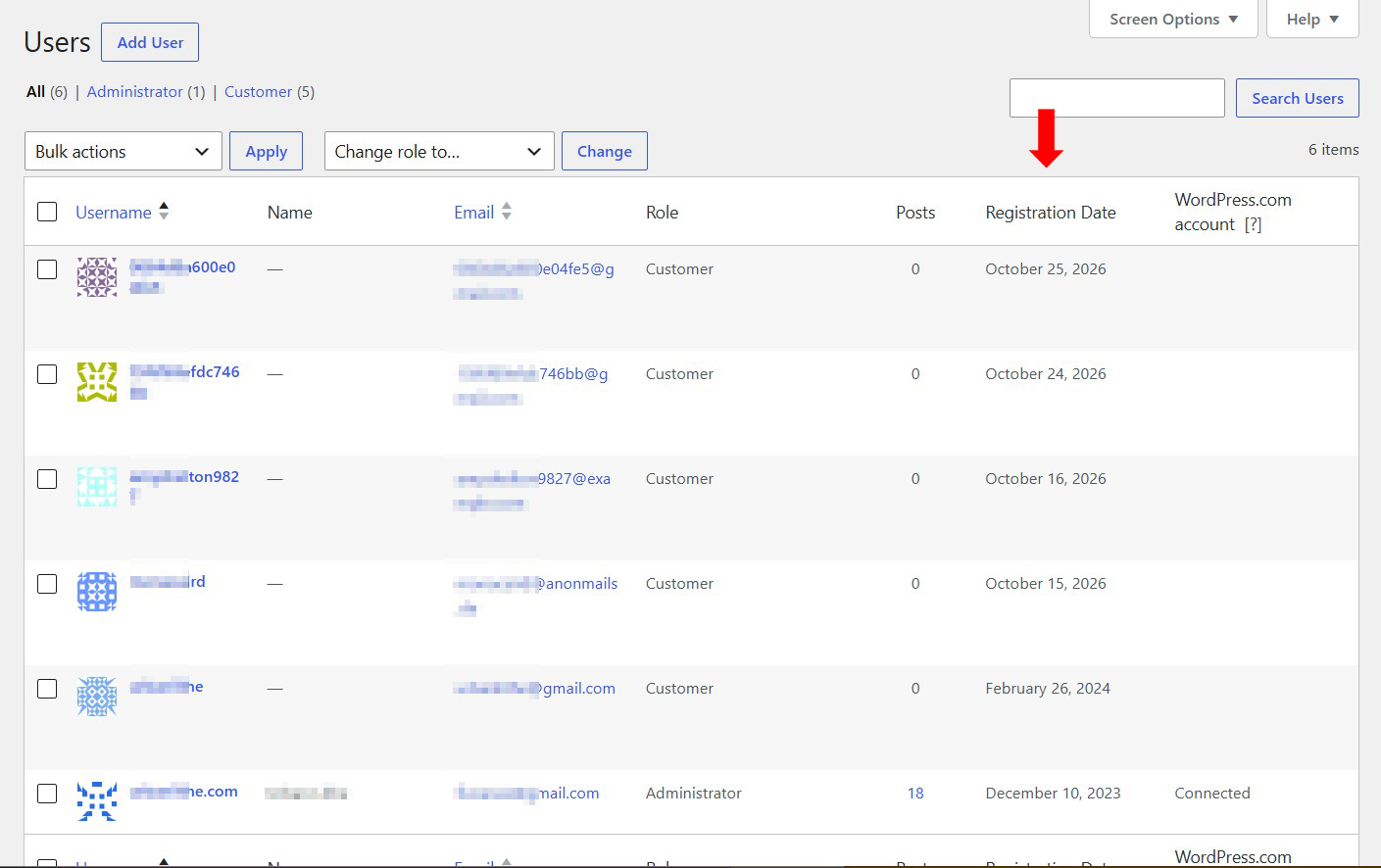Click avatar of the Administrator user

[x=97, y=801]
